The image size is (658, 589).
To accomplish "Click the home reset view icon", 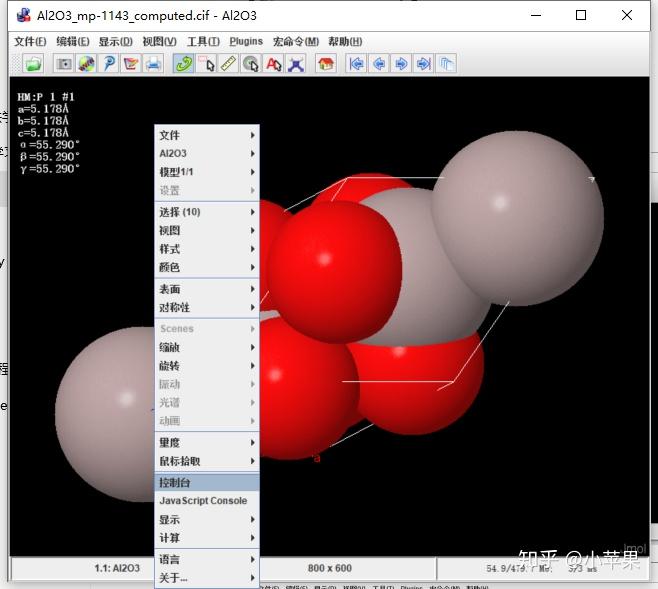I will [x=325, y=63].
